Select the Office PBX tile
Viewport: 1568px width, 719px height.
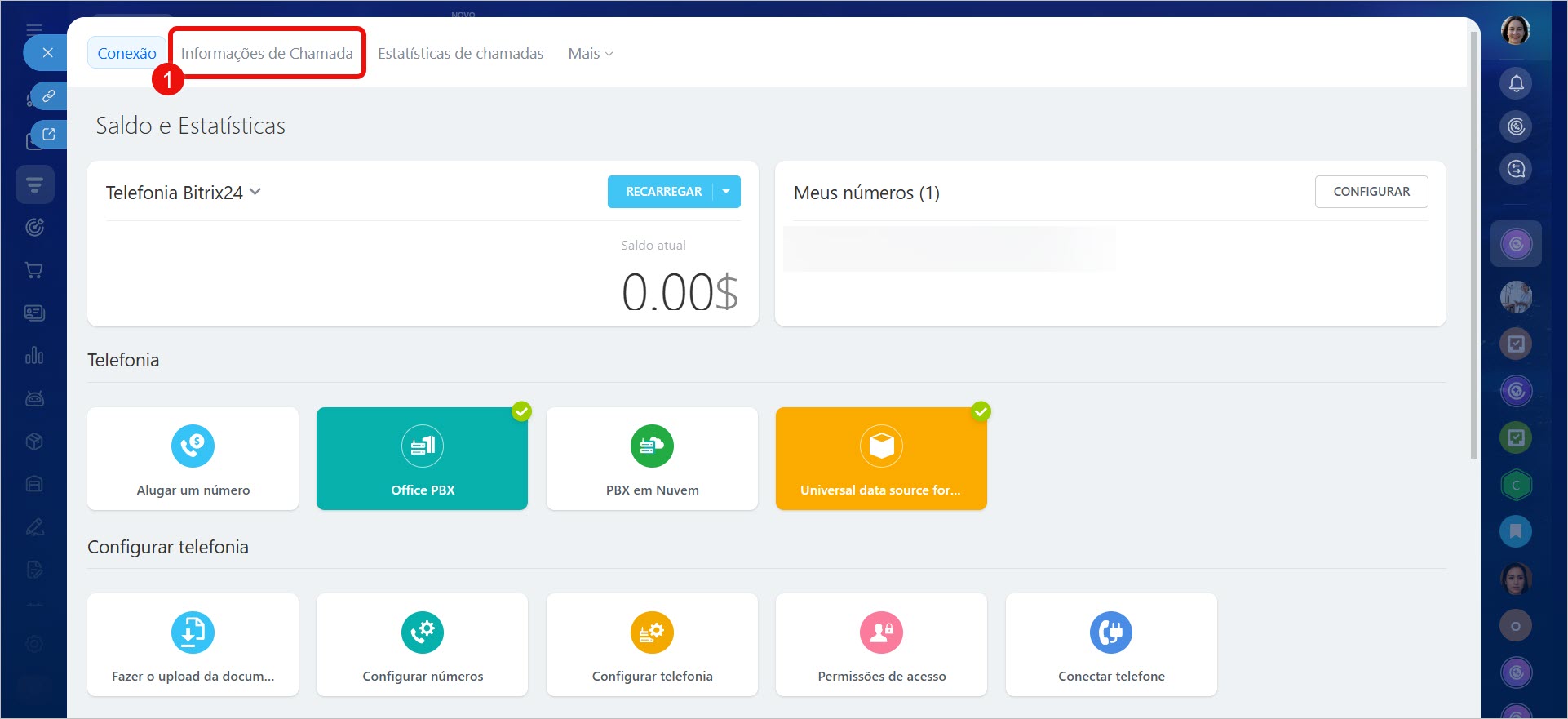point(422,459)
